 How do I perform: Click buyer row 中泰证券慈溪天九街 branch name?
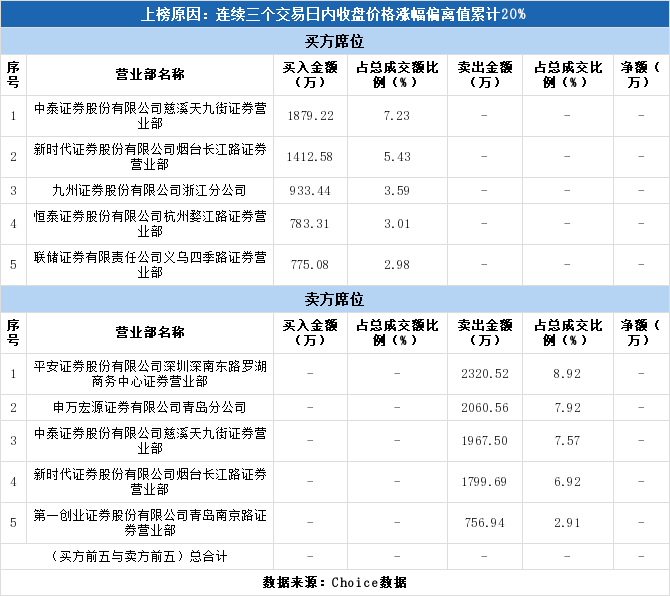pos(150,116)
